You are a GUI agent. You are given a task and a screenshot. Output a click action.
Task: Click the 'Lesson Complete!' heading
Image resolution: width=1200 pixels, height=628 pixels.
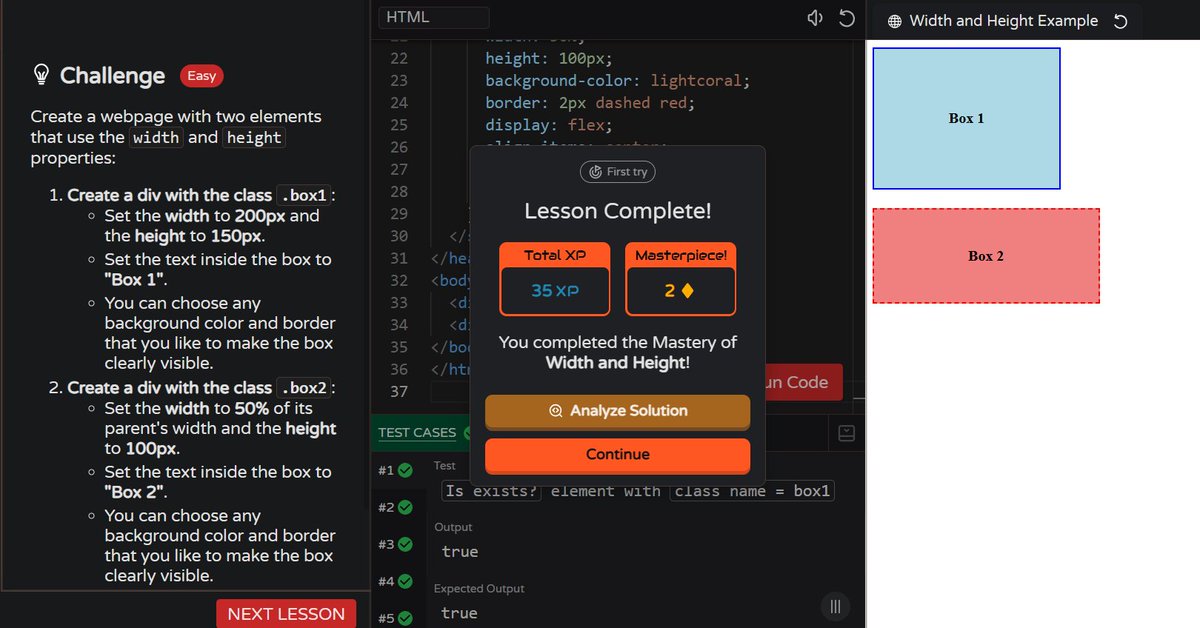[618, 212]
